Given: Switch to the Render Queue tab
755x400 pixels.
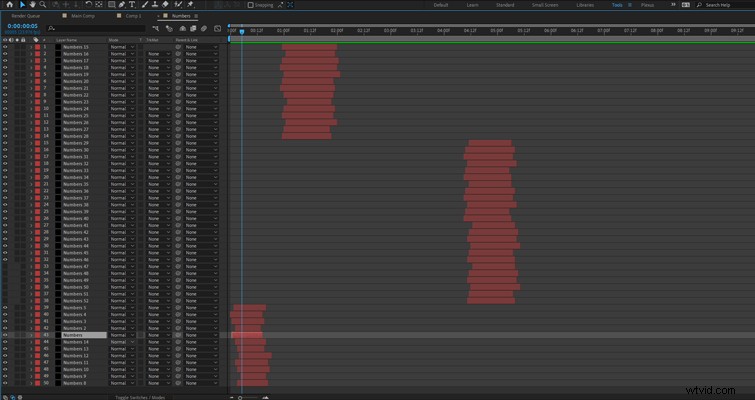Looking at the screenshot, I should 26,16.
